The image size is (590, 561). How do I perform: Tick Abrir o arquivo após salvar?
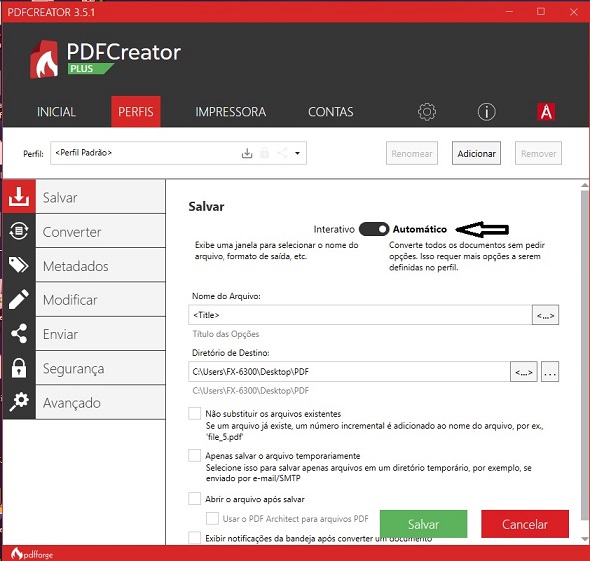pos(195,499)
